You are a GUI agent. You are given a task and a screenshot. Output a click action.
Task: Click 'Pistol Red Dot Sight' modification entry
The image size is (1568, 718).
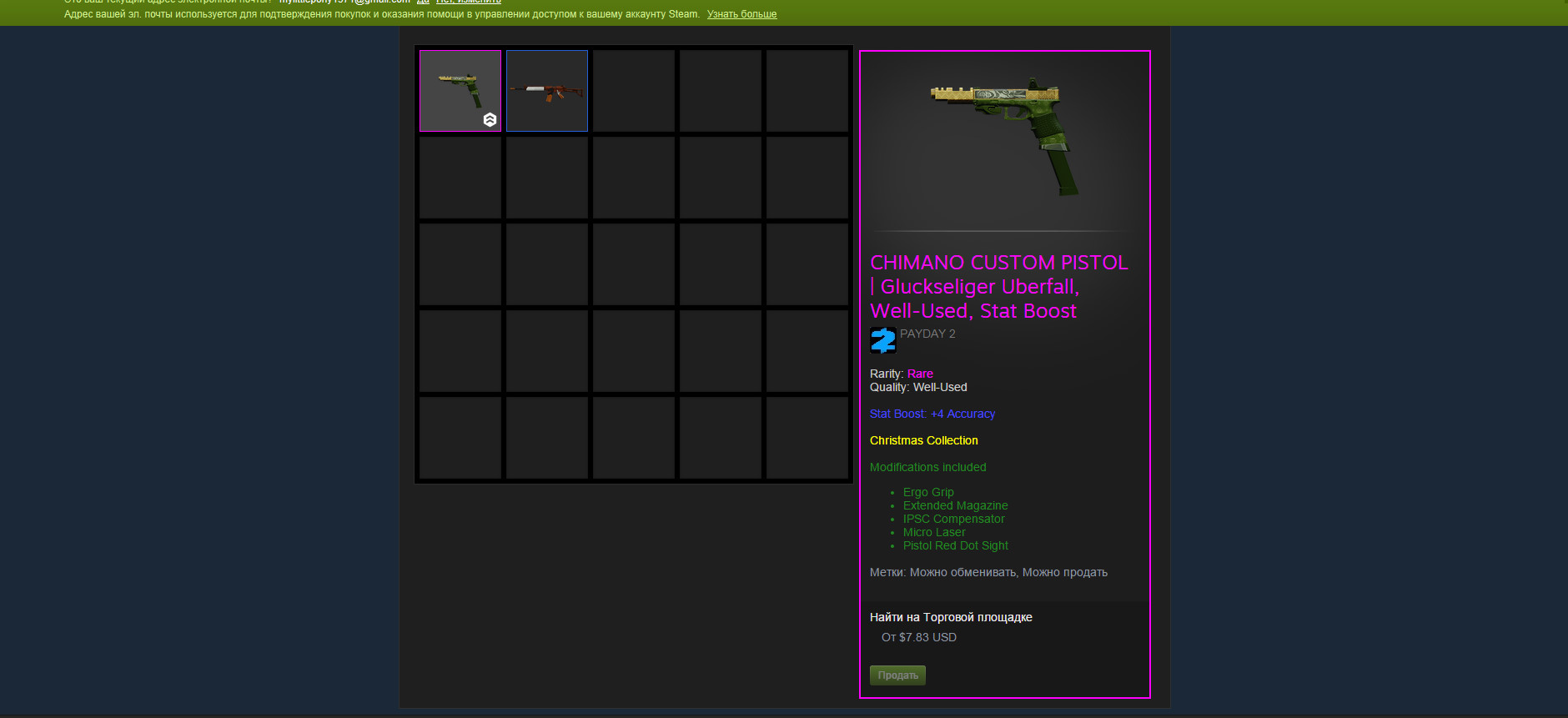[956, 545]
